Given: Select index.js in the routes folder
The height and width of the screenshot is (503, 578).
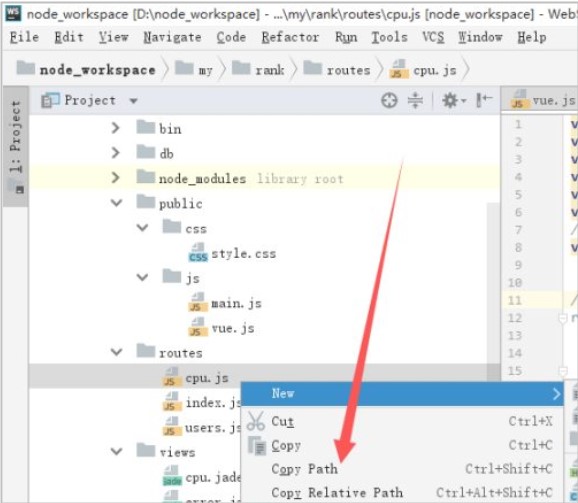Looking at the screenshot, I should click(x=213, y=402).
